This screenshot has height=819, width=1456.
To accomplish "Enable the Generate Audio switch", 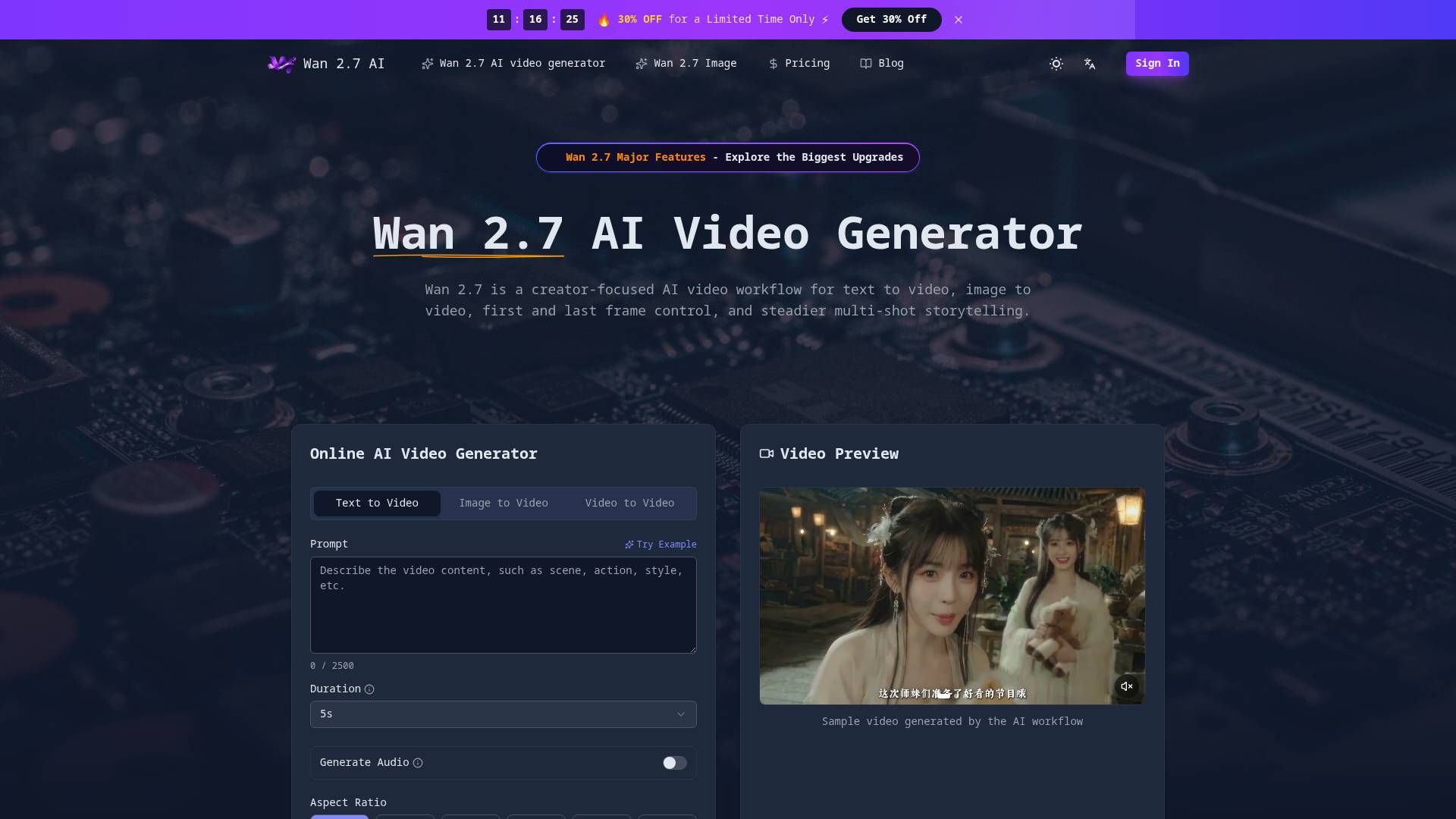I will point(674,763).
